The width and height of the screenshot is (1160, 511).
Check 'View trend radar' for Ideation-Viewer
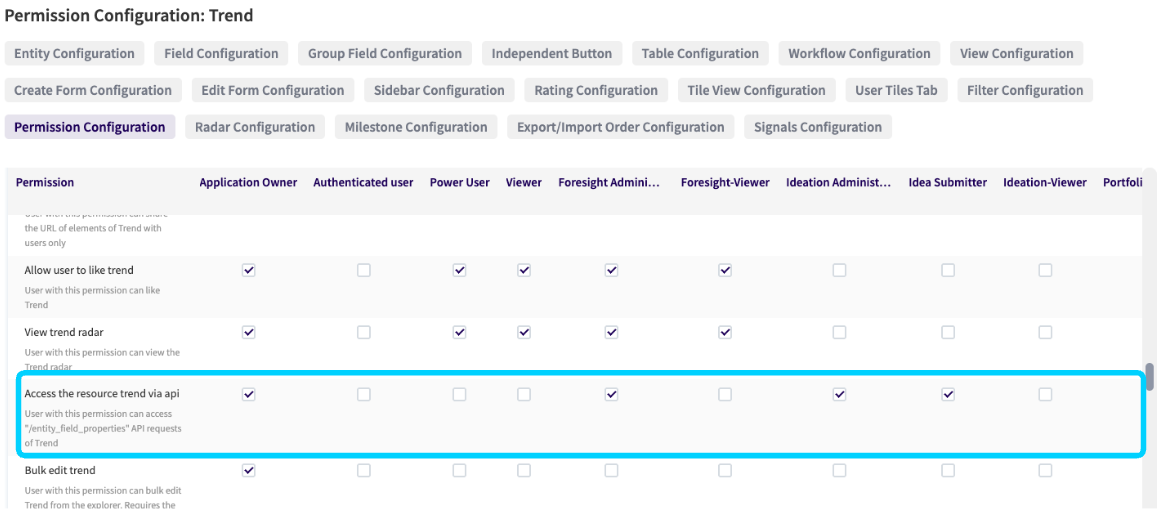point(1045,332)
